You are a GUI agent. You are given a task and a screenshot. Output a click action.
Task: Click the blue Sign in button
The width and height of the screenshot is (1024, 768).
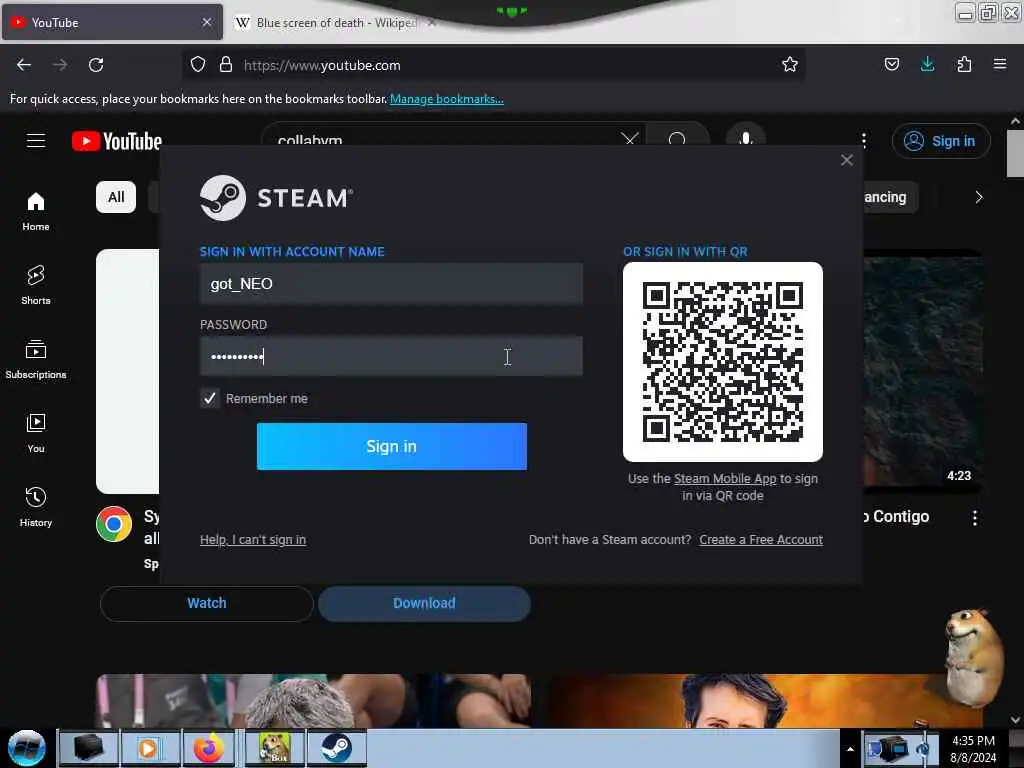pyautogui.click(x=392, y=446)
